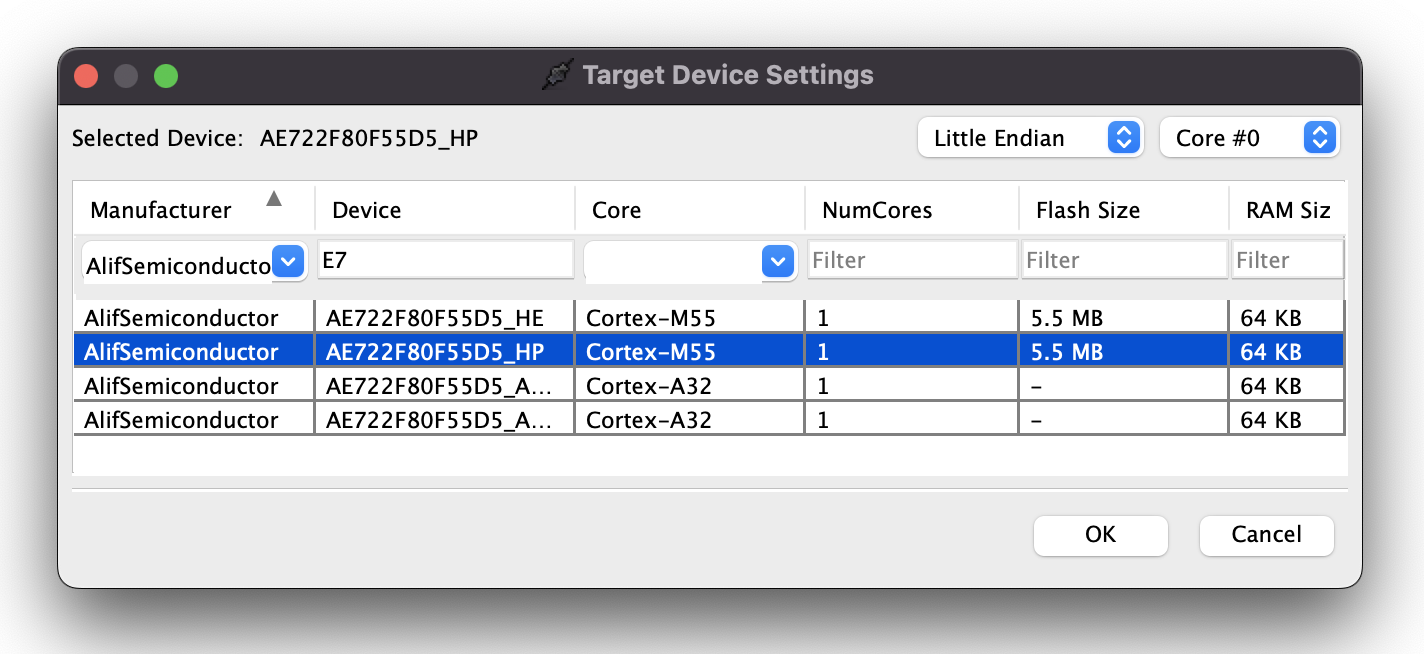
Task: Open the Little Endian byte order selector
Action: click(x=1030, y=137)
